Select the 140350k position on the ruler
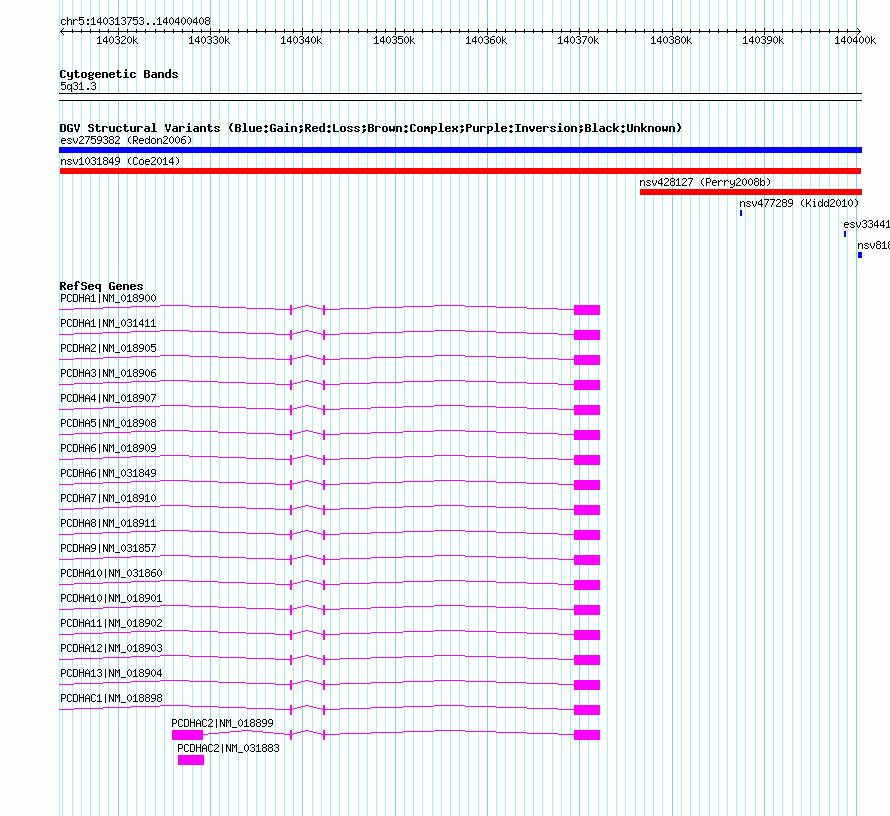890x816 pixels. 394,40
